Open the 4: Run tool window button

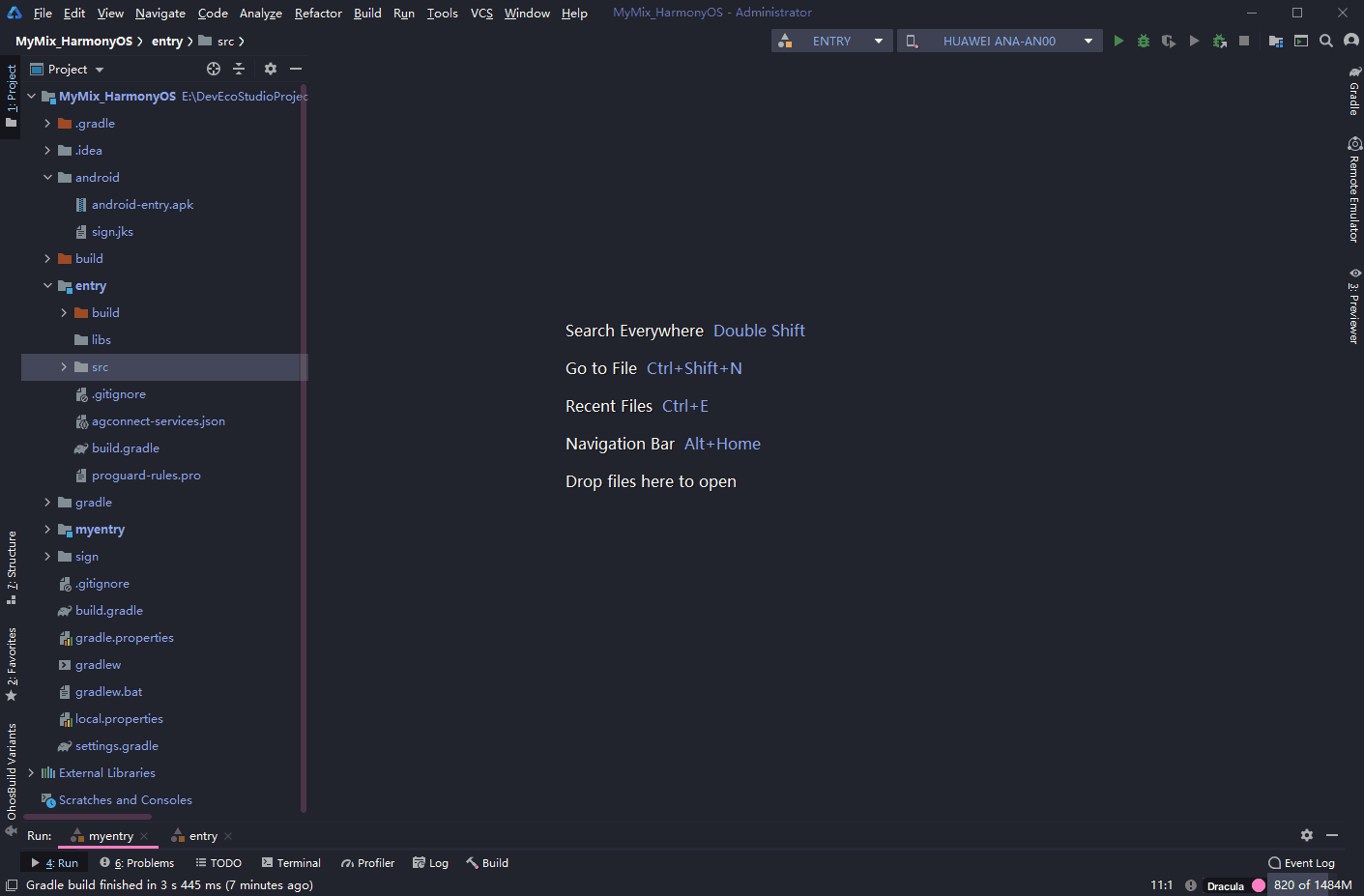(x=54, y=863)
